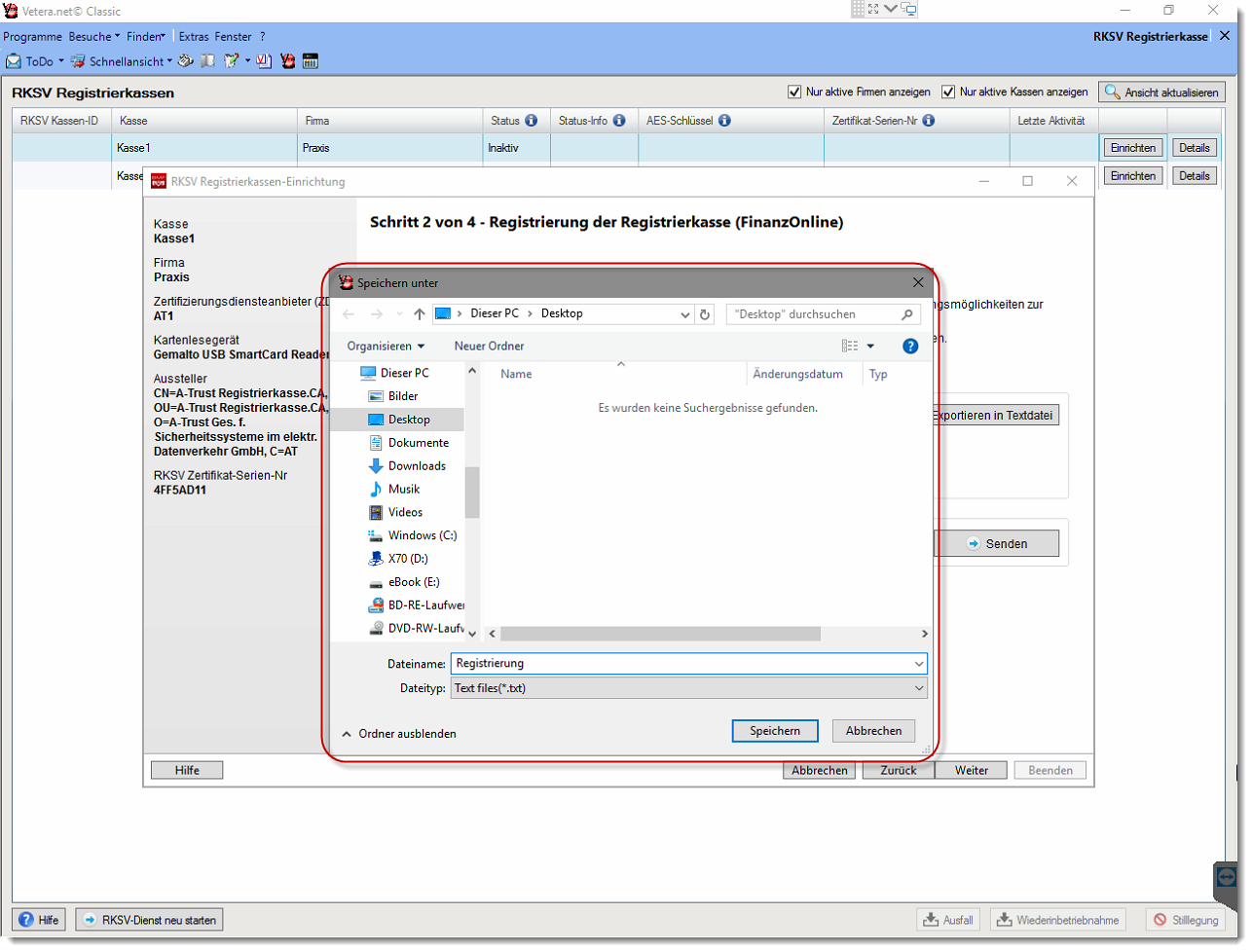The width and height of the screenshot is (1252, 952).
Task: Refresh the Desktop folder in save dialog
Action: (706, 314)
